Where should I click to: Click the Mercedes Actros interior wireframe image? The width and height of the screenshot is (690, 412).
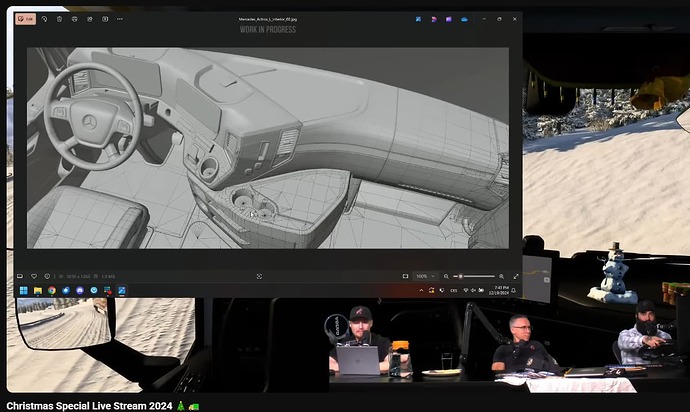pyautogui.click(x=267, y=148)
